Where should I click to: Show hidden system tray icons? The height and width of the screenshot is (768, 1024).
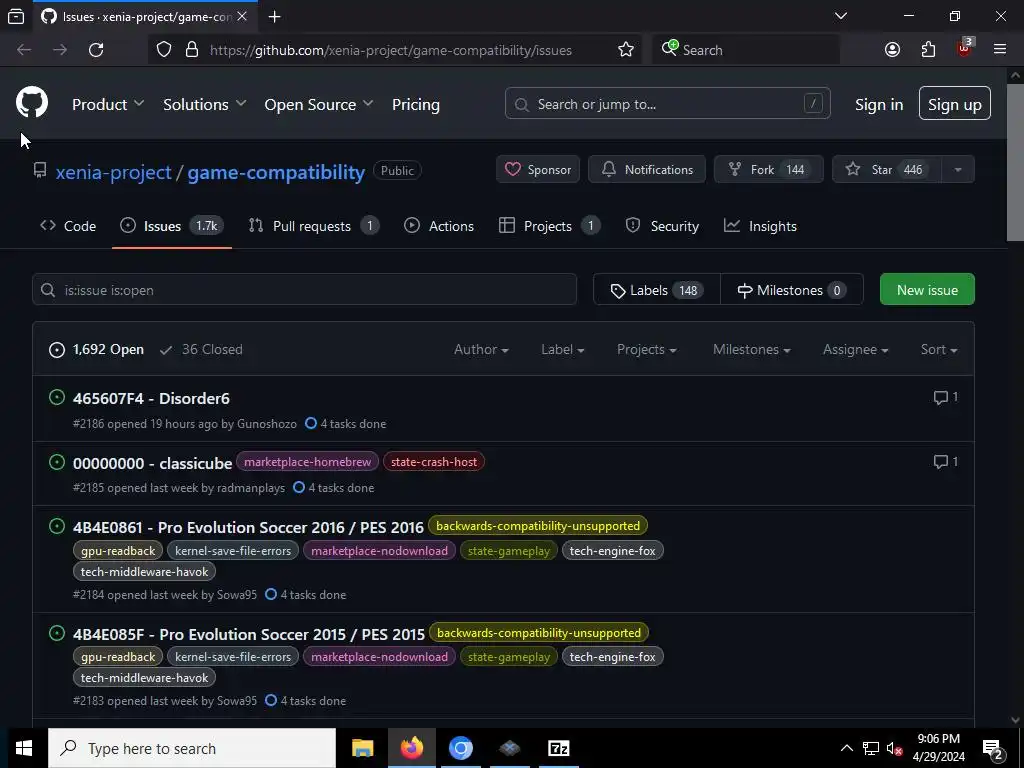point(846,748)
